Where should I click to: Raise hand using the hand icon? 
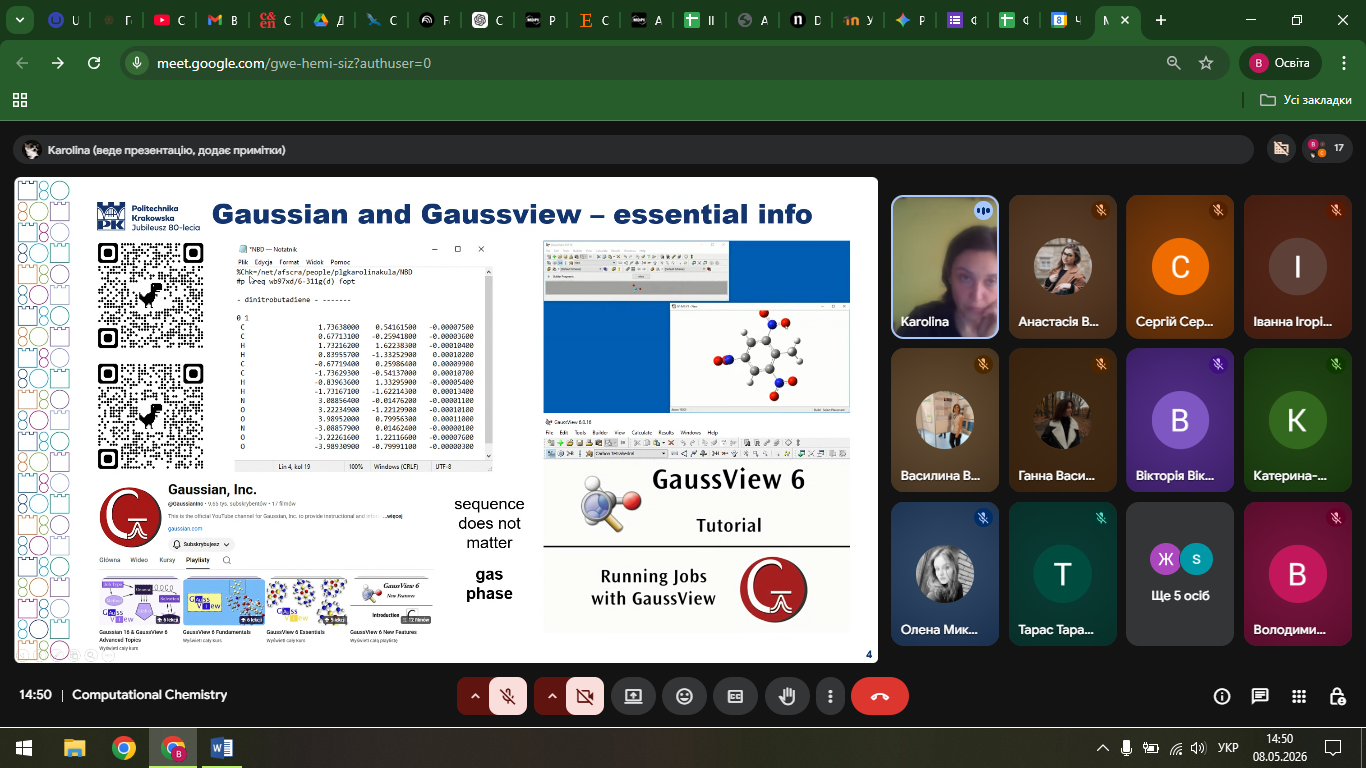[787, 696]
